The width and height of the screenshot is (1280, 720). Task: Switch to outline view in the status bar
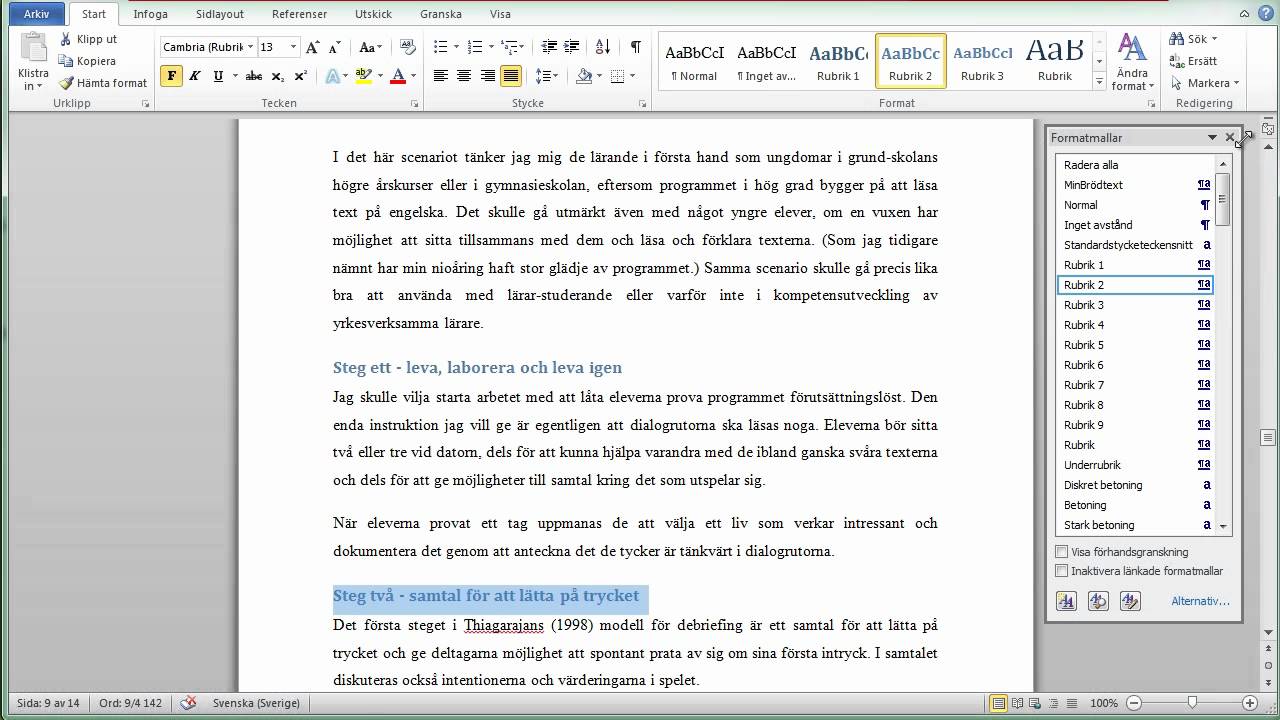pyautogui.click(x=1052, y=703)
